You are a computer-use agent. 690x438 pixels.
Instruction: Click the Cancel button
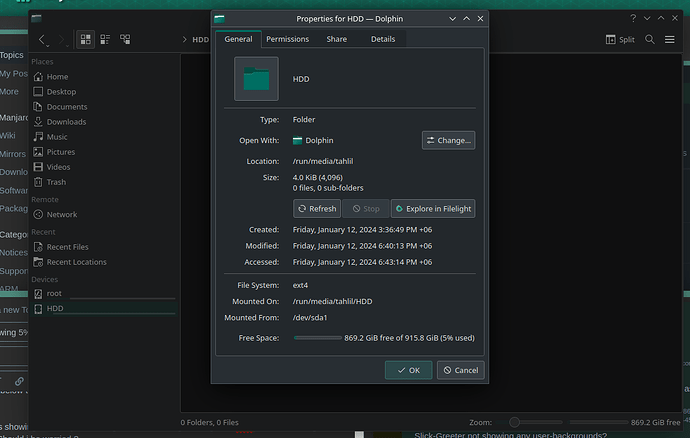(x=460, y=370)
